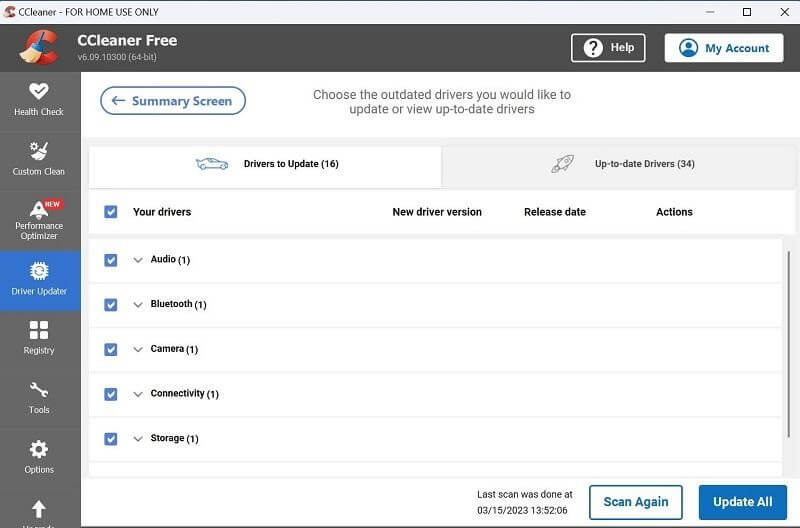Expand the Connectivity driver group
This screenshot has width=800, height=528.
click(x=138, y=394)
